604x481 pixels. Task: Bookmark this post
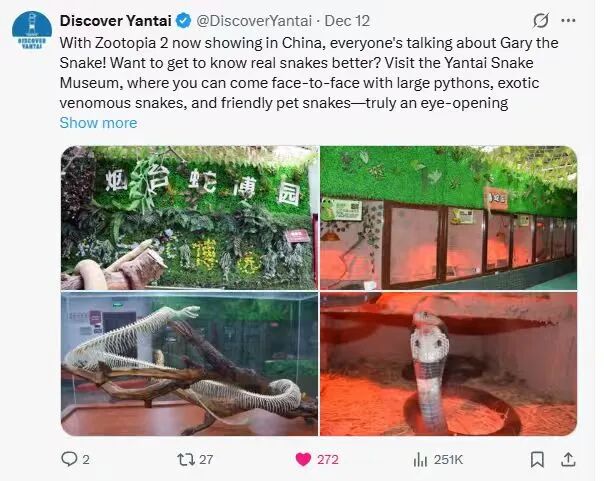click(537, 459)
